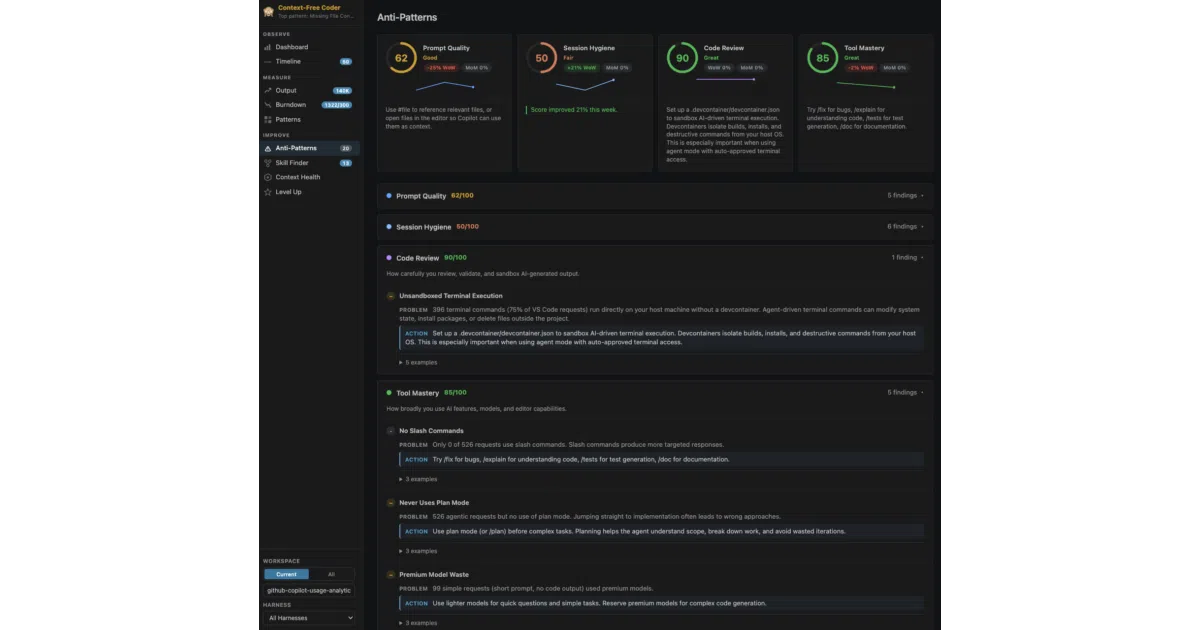
Task: Click the Skill Finder count badge 13
Action: [346, 162]
